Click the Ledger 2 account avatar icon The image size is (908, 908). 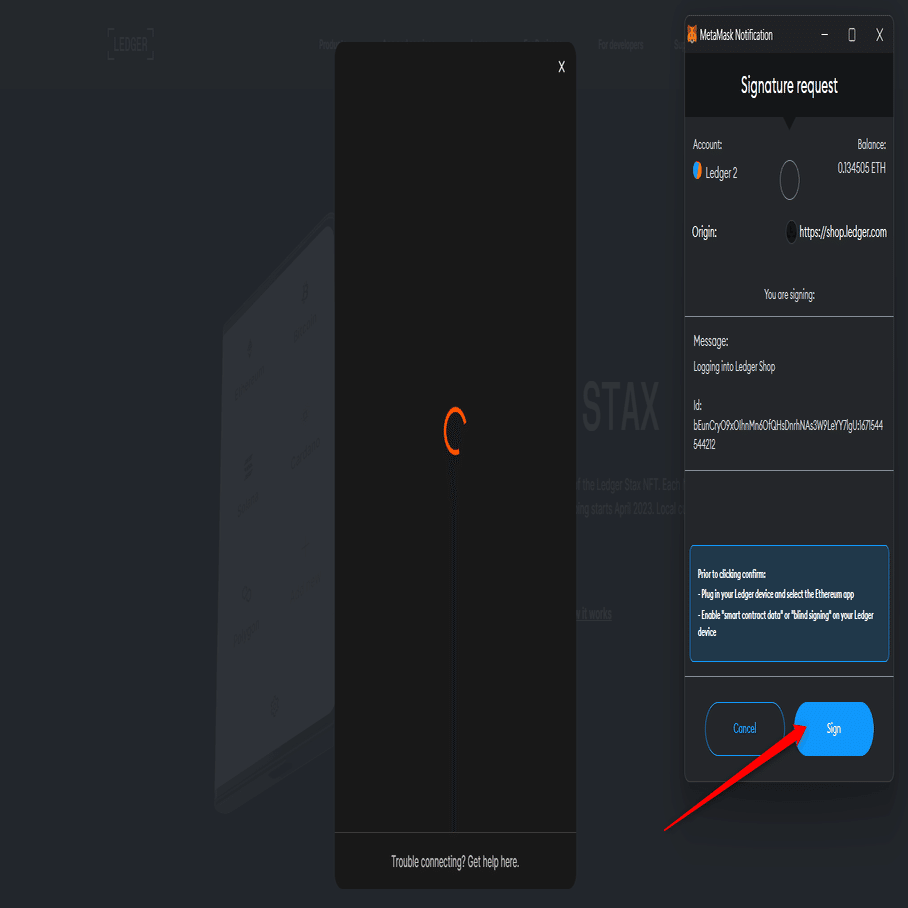(x=697, y=171)
